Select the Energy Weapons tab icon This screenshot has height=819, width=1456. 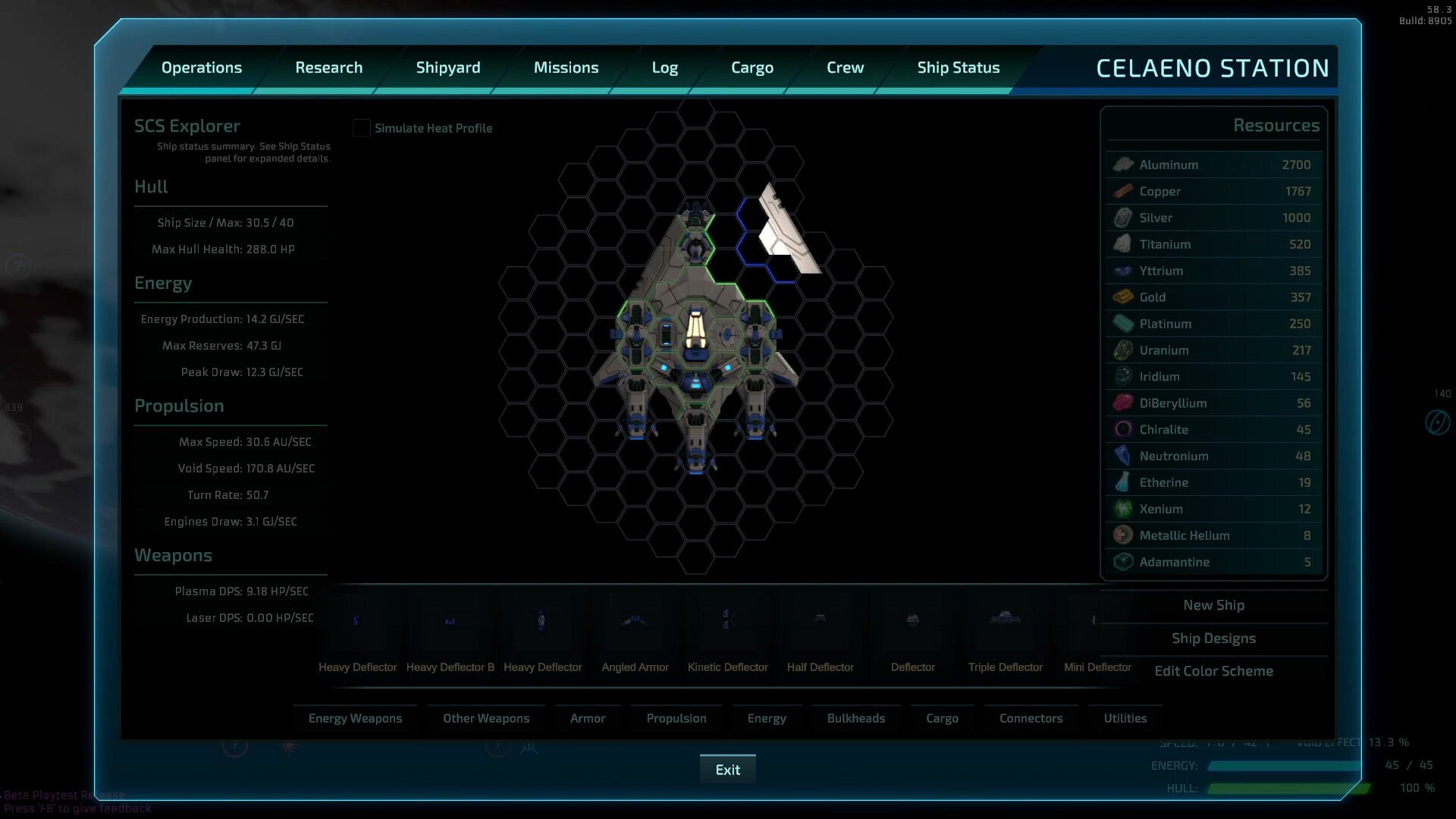pos(355,718)
